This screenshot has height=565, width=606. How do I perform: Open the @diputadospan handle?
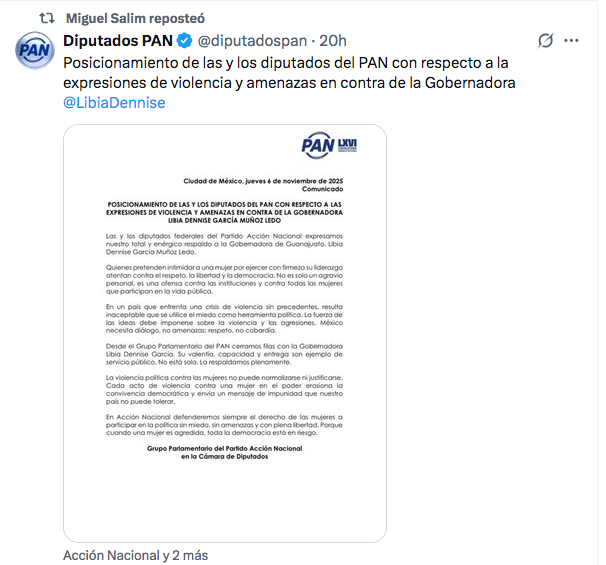point(252,41)
